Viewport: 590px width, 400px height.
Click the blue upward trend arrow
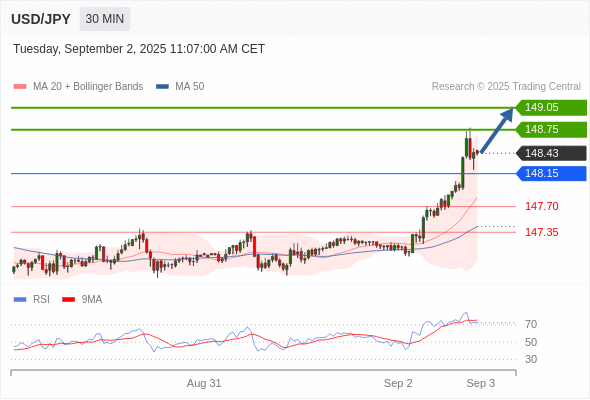[x=497, y=130]
